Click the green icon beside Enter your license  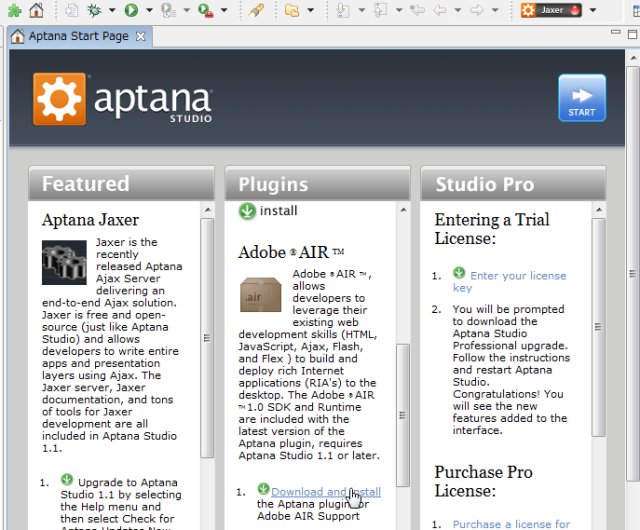[459, 272]
